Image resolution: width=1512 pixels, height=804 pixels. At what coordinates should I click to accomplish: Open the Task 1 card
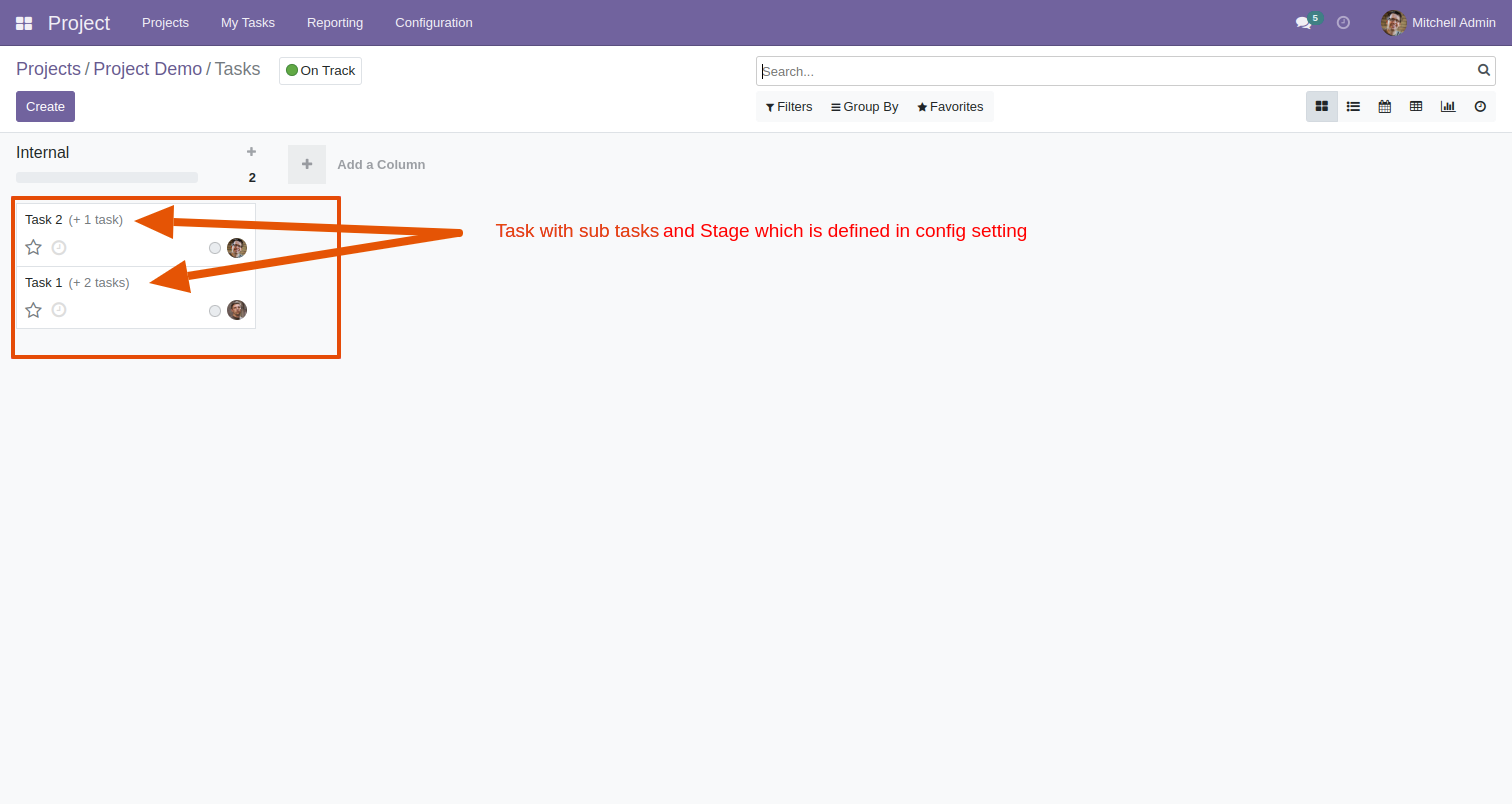click(136, 298)
